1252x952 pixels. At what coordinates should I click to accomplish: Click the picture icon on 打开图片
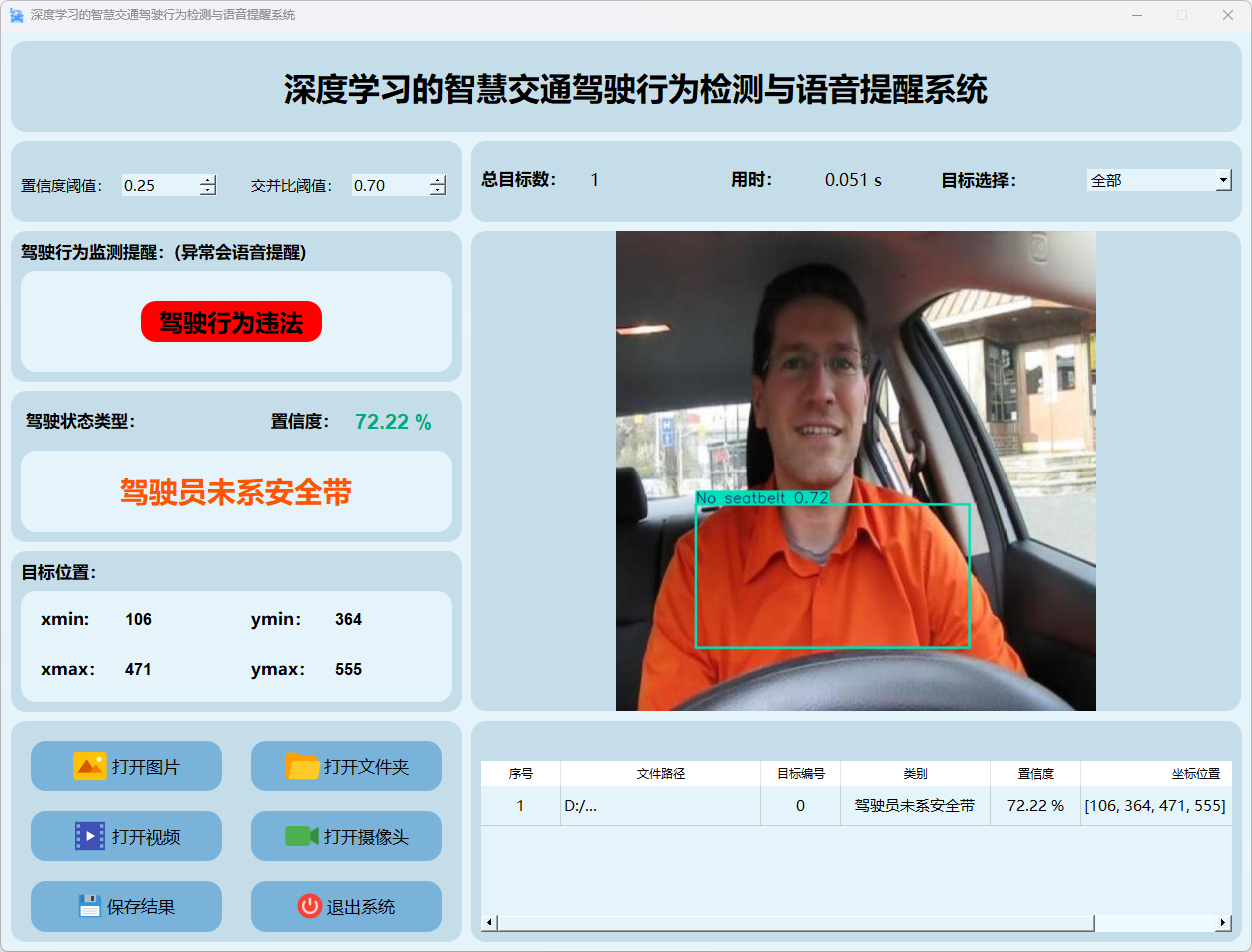click(x=89, y=766)
